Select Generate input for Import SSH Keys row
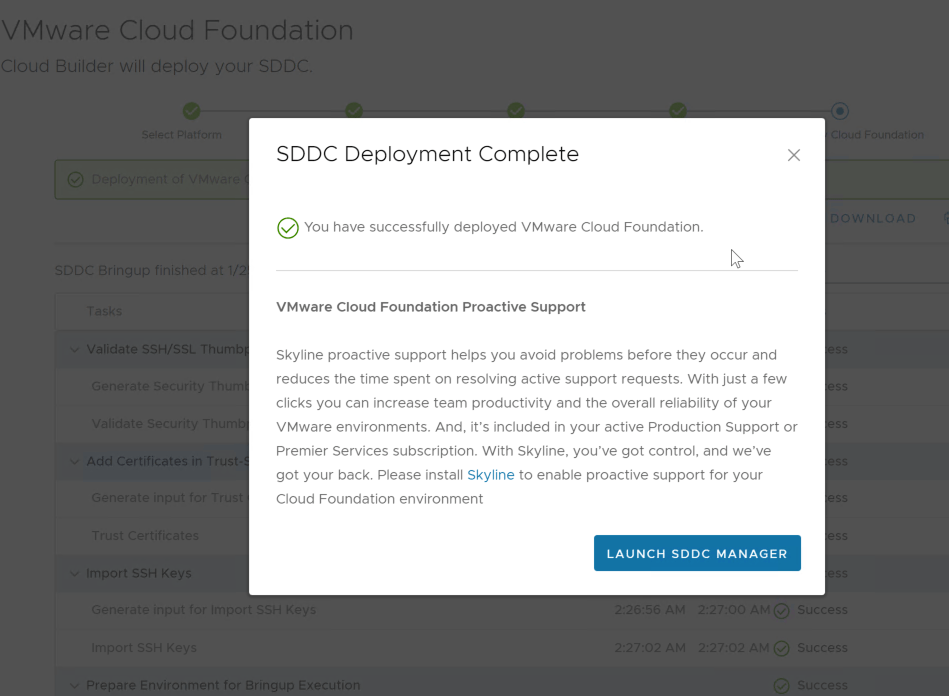The height and width of the screenshot is (696, 949). click(203, 610)
